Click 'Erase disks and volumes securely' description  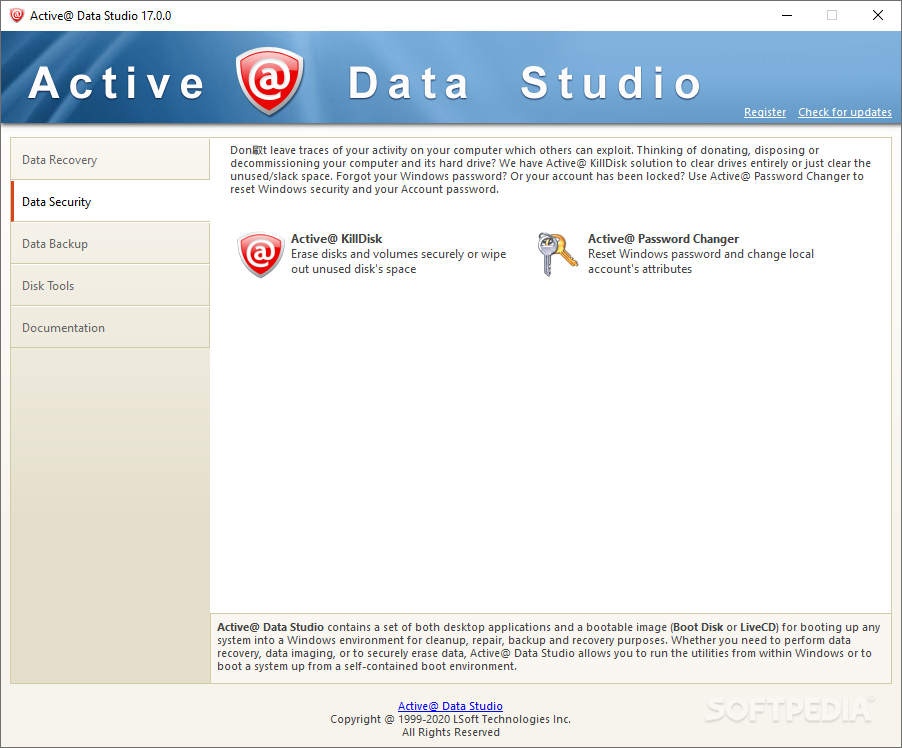(399, 261)
